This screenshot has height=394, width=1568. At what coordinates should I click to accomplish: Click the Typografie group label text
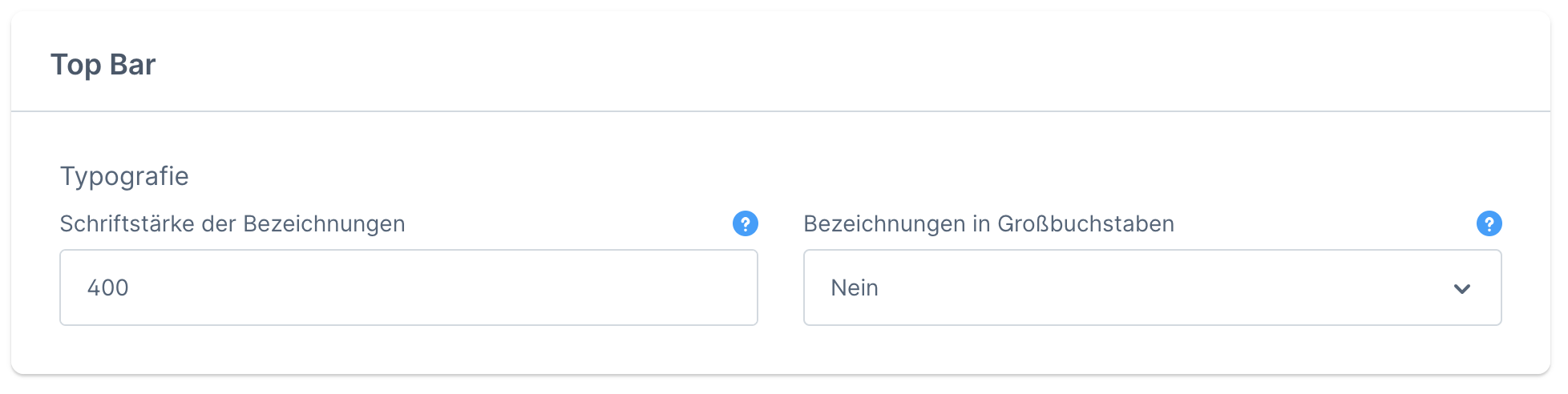coord(124,176)
